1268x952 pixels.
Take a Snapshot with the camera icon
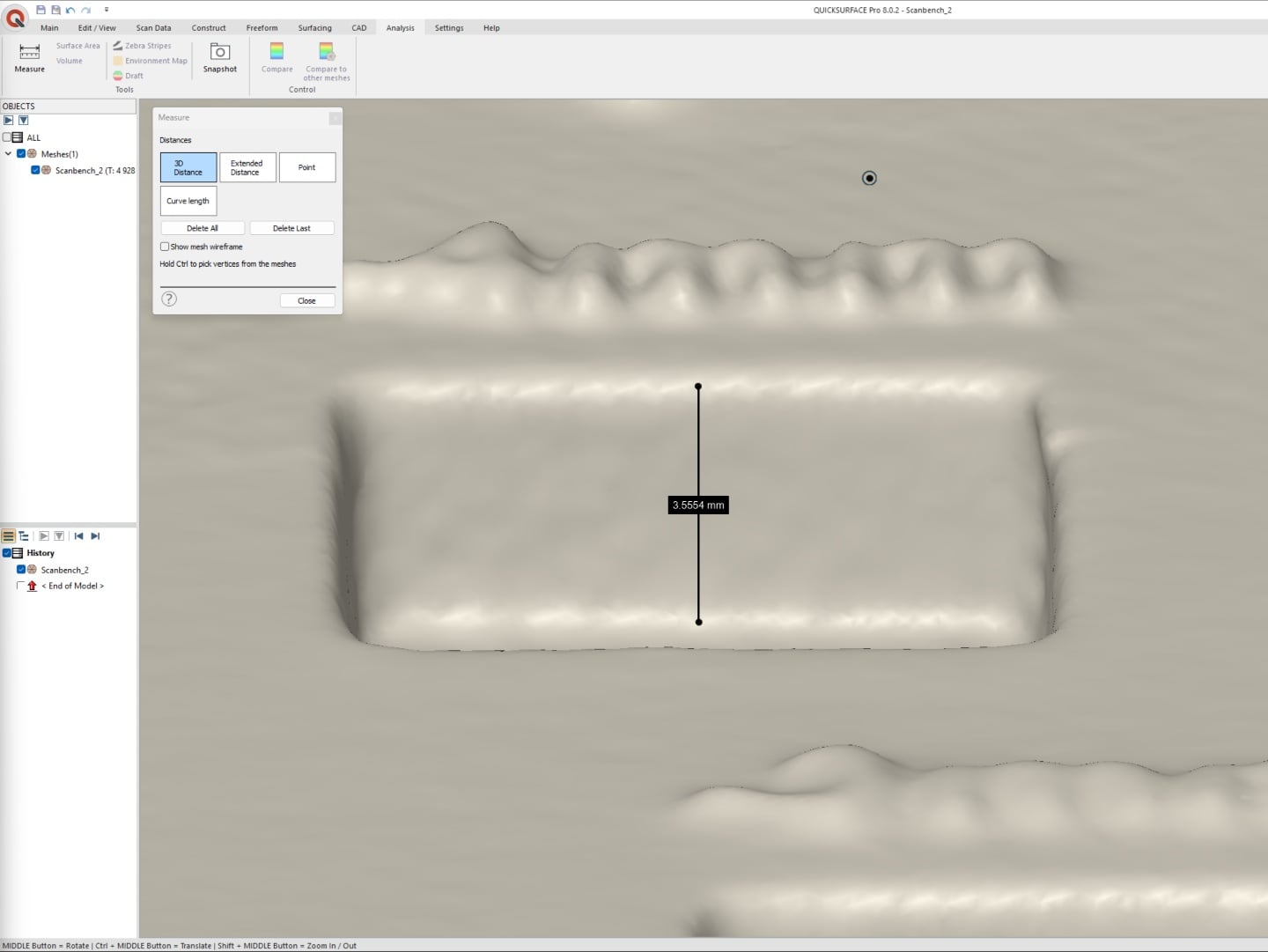pyautogui.click(x=219, y=53)
